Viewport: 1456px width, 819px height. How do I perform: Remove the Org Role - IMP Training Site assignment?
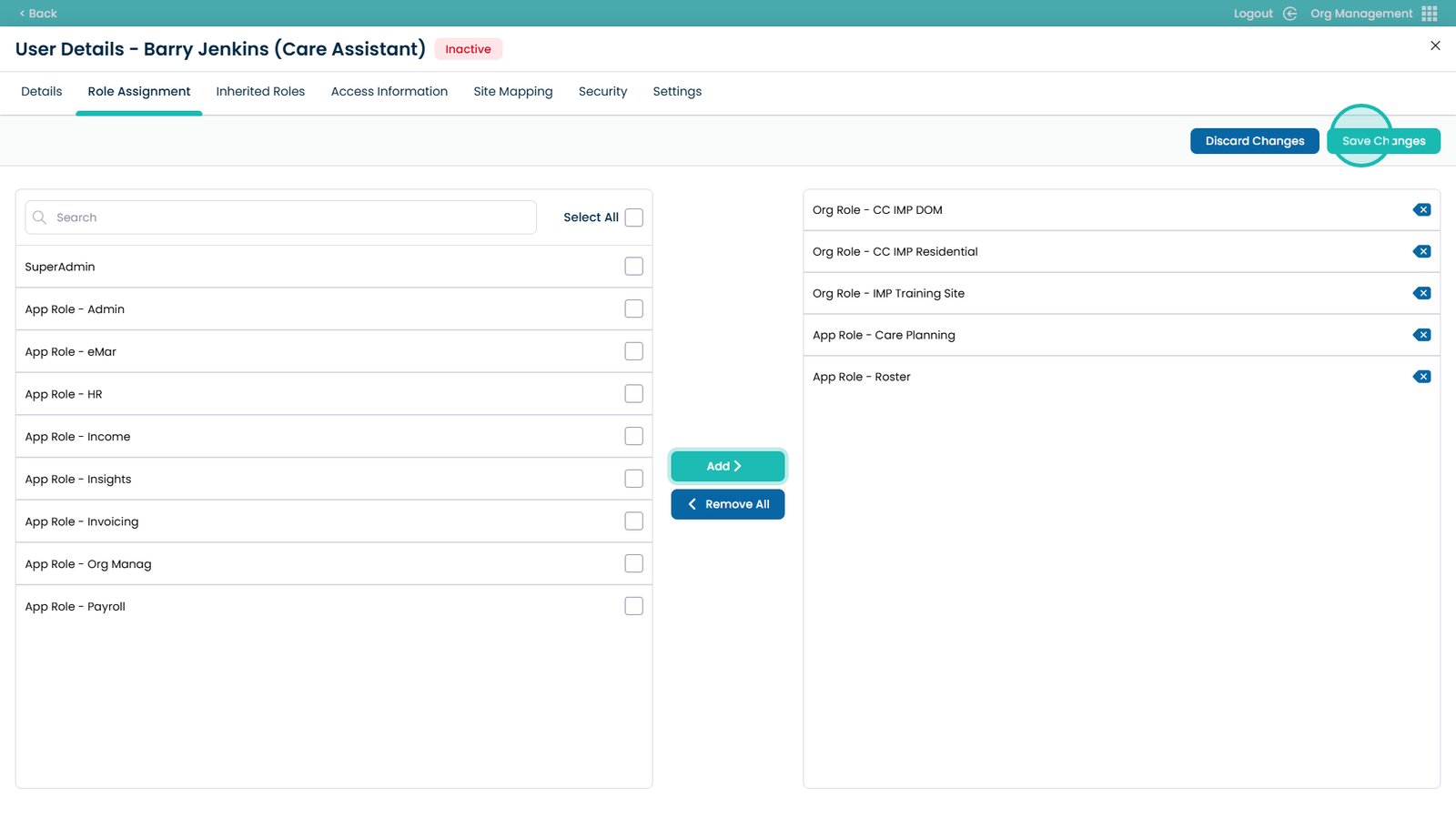point(1421,294)
